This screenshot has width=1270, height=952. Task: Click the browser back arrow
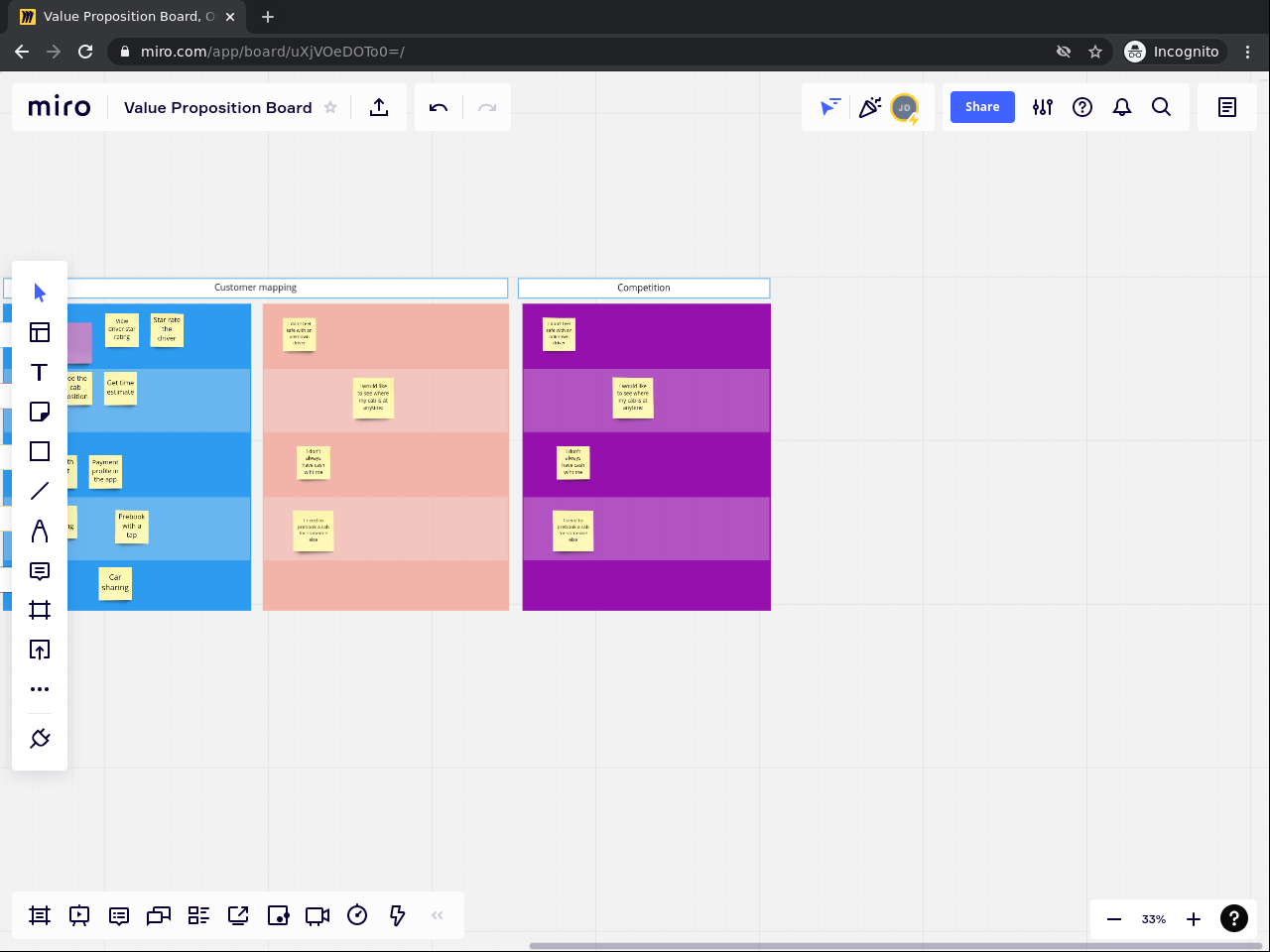pos(22,52)
